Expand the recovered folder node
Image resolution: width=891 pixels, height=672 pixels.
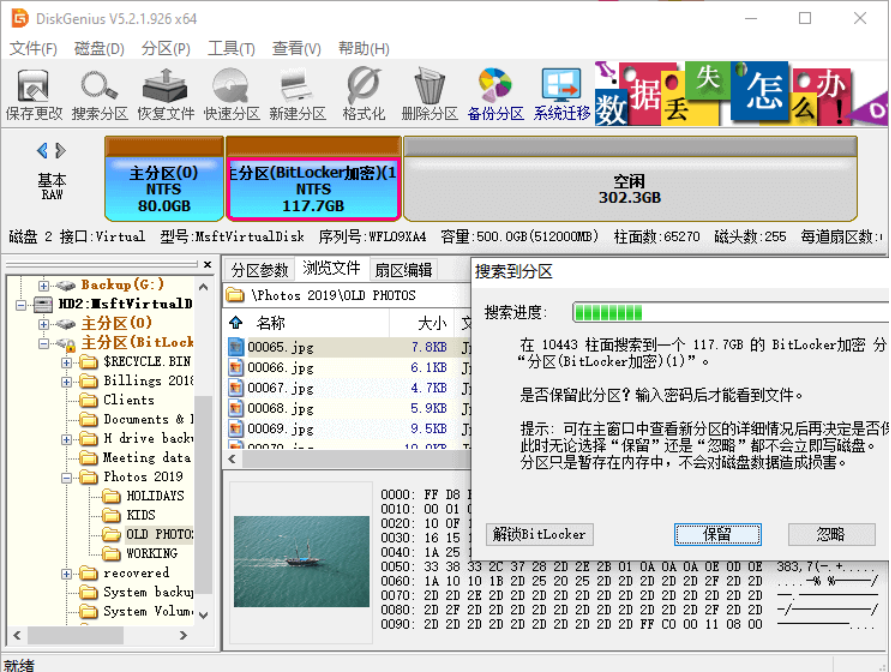pyautogui.click(x=66, y=574)
